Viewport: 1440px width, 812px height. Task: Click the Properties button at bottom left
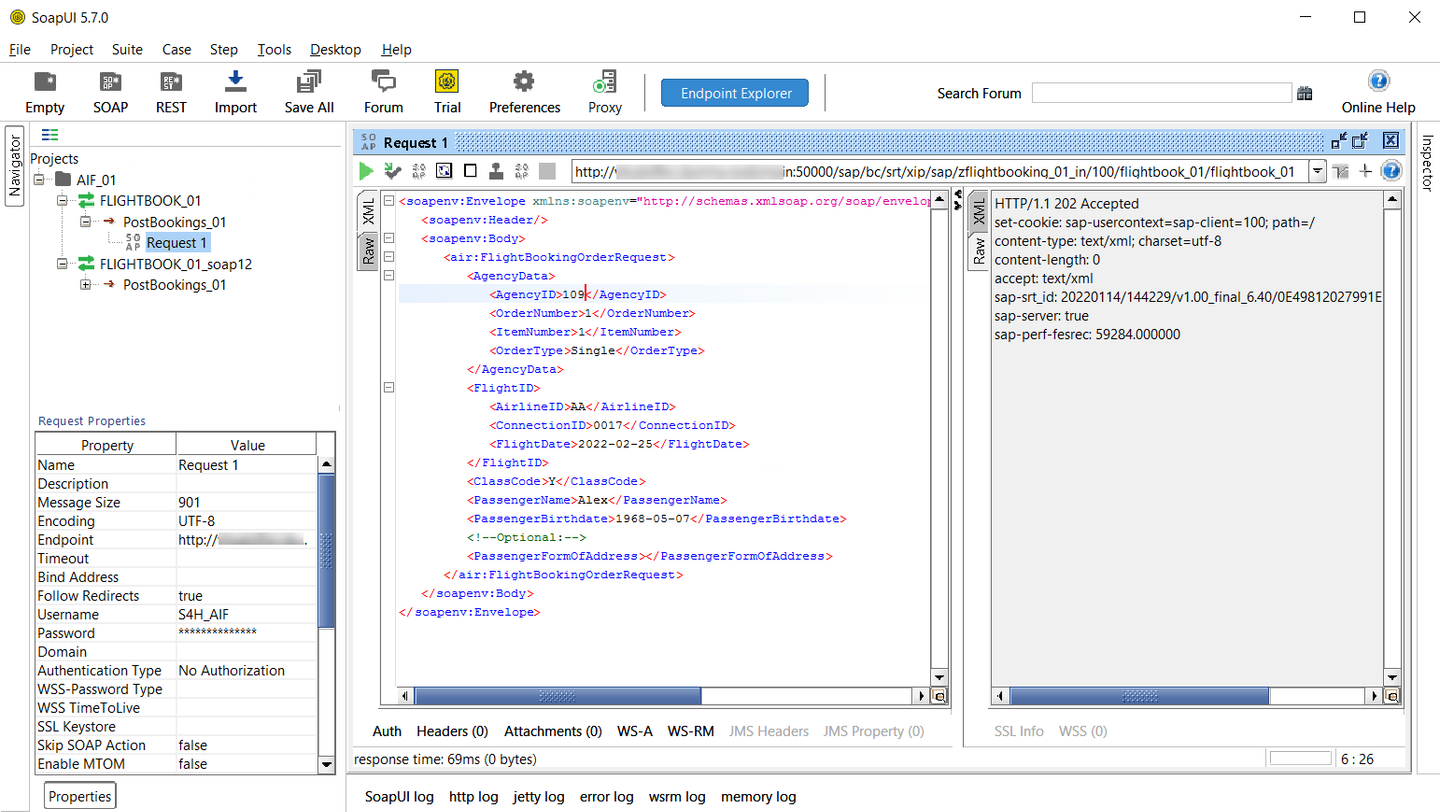tap(80, 796)
